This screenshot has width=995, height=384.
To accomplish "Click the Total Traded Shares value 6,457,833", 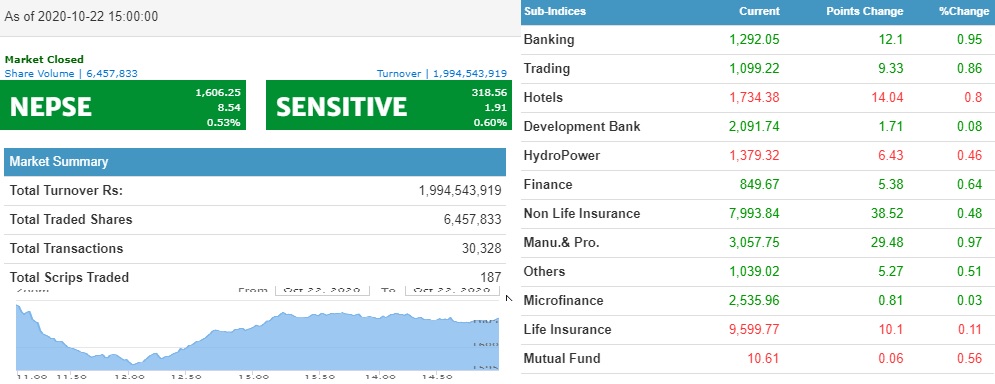I will [473, 220].
